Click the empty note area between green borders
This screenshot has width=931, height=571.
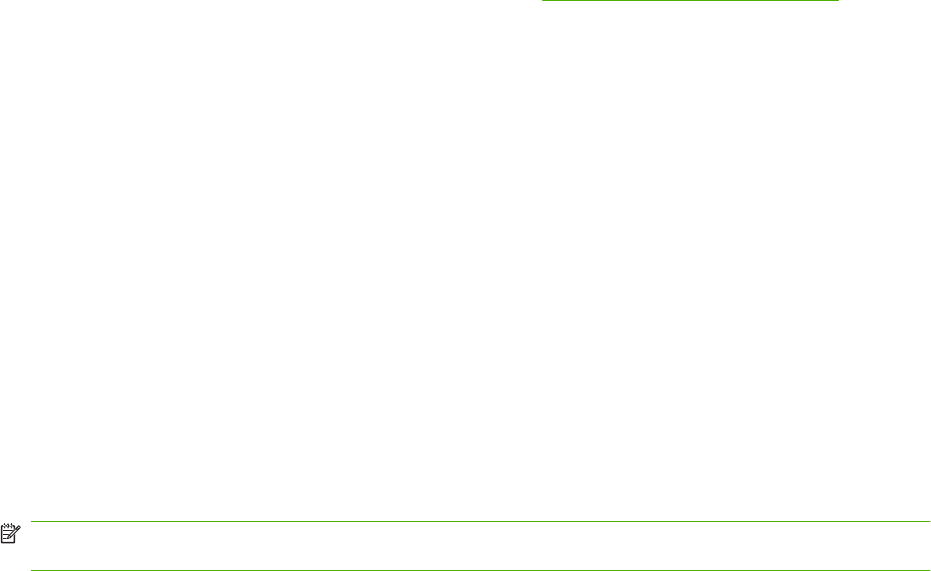pos(480,546)
